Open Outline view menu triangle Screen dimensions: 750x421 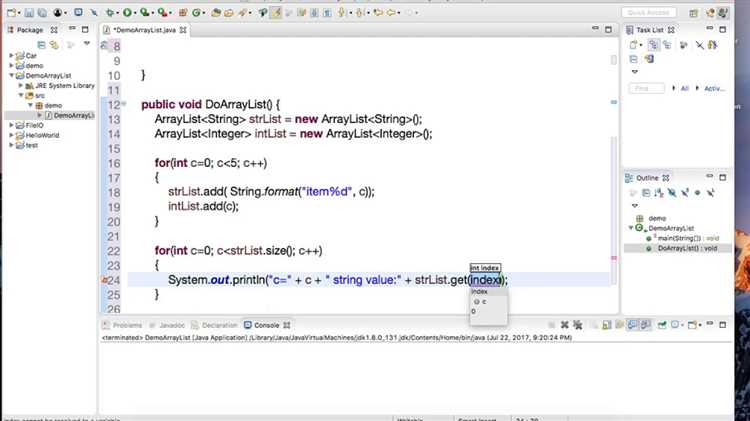coord(635,205)
